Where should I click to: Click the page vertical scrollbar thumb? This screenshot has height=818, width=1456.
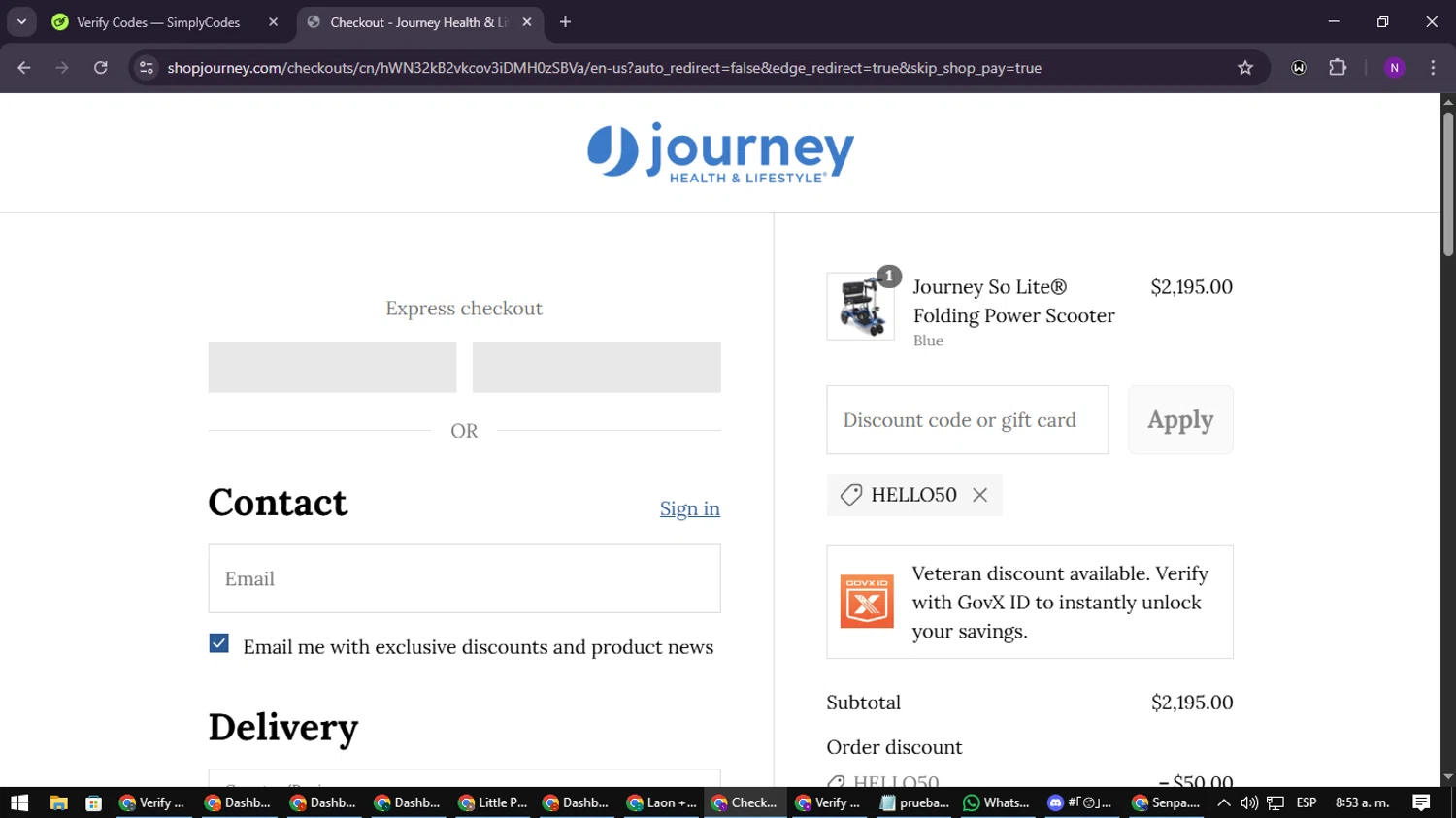click(x=1448, y=184)
